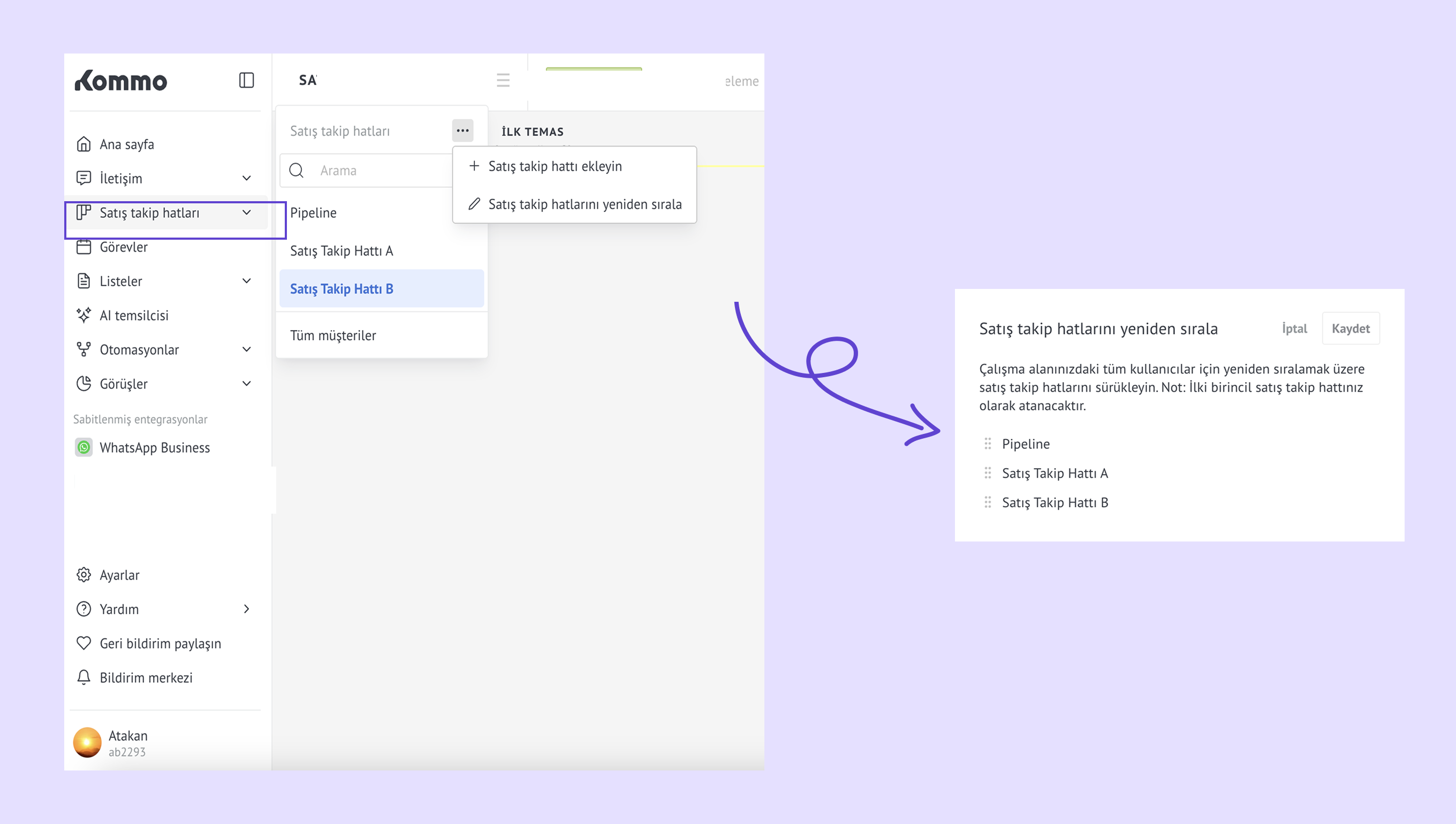Click the hamburger menu icon in header
The width and height of the screenshot is (1456, 824).
[x=503, y=80]
